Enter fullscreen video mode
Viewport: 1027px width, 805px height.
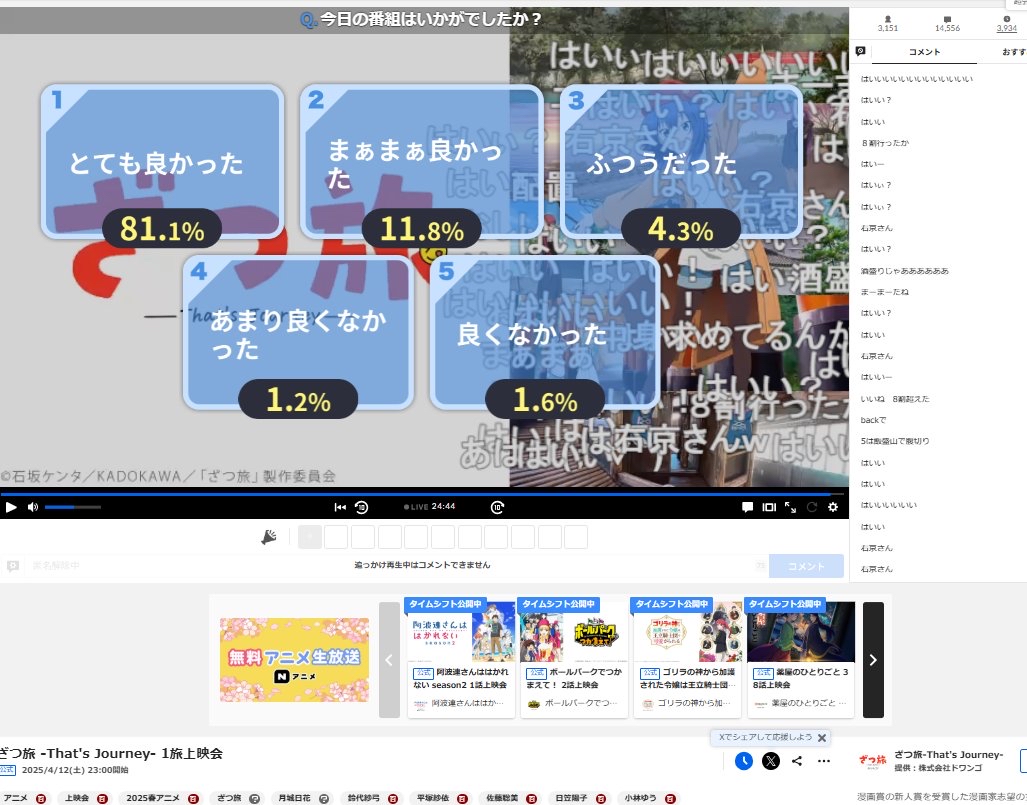click(790, 507)
